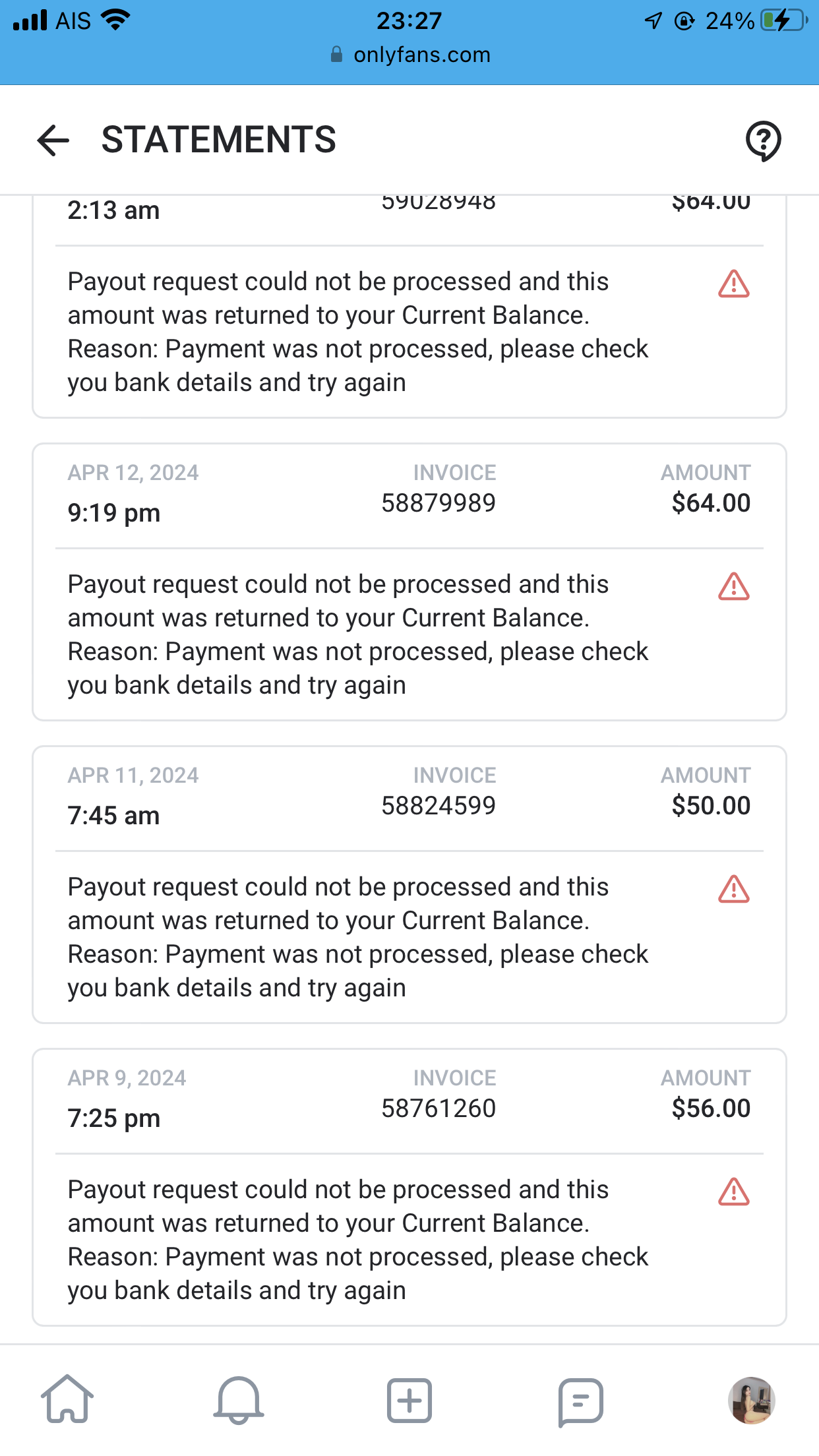Select invoice number 58761260
819x1456 pixels.
tap(439, 1108)
